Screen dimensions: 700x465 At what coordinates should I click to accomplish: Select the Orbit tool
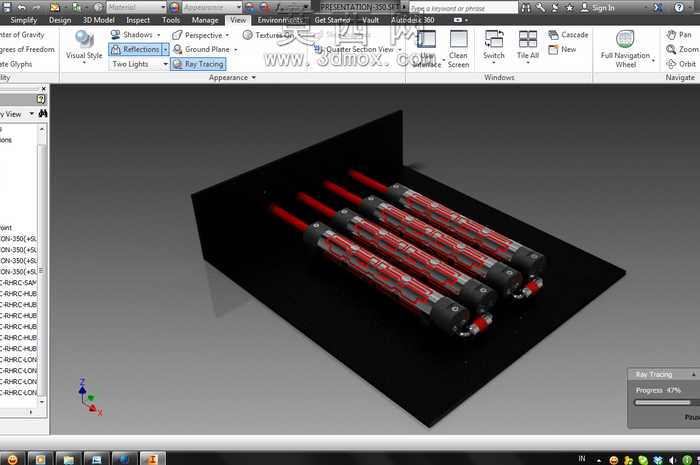tap(681, 64)
